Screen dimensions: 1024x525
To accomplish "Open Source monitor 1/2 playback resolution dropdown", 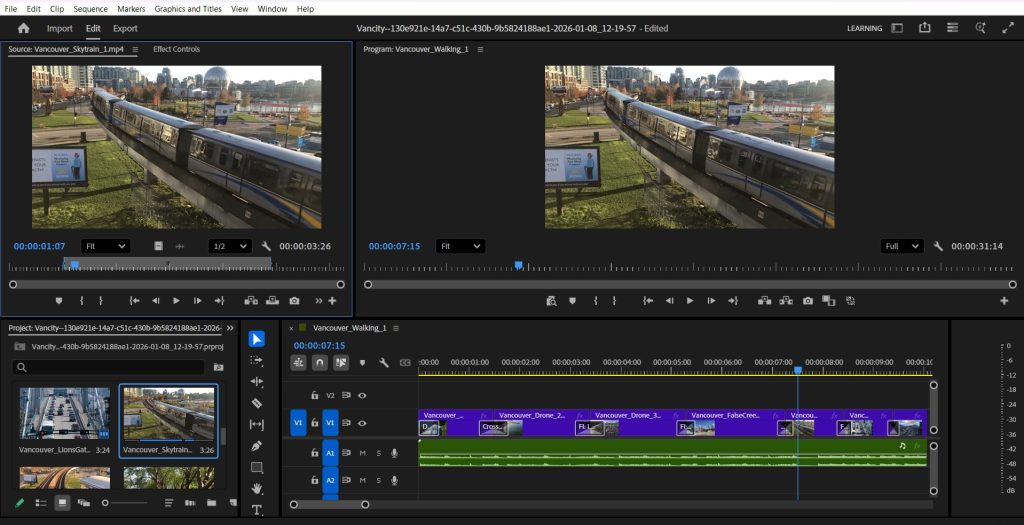I will pos(229,246).
